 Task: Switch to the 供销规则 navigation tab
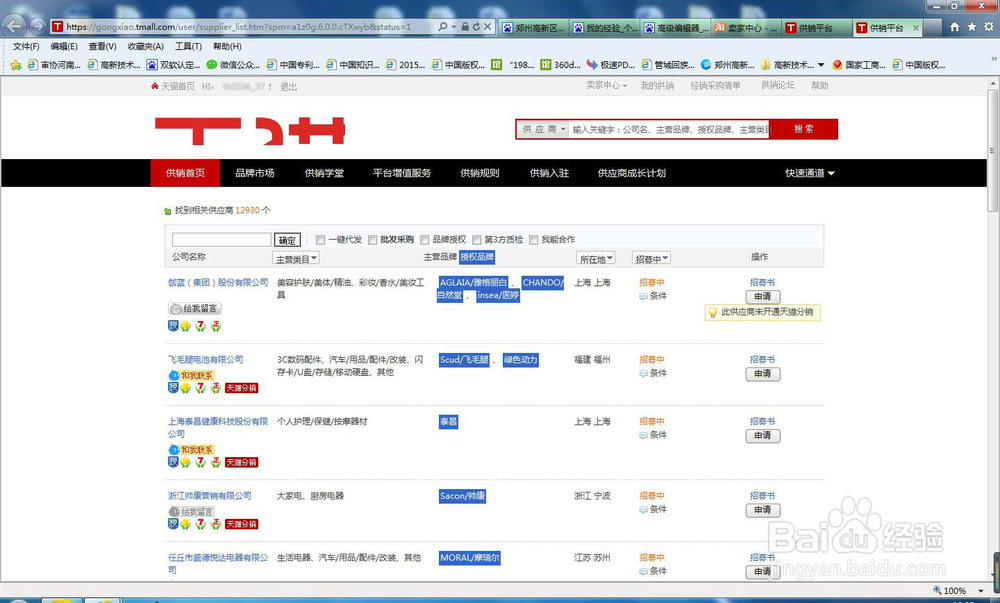[x=480, y=173]
